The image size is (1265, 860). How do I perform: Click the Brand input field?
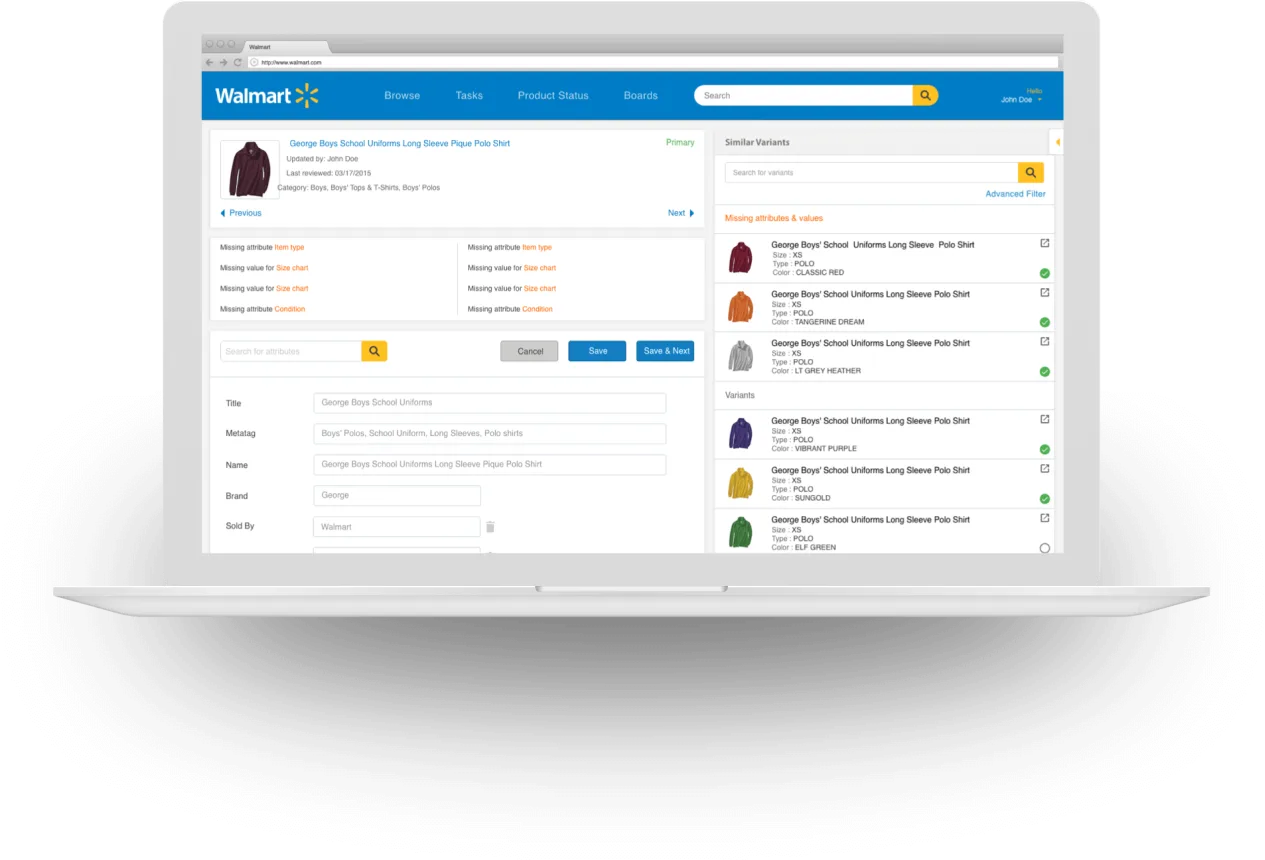[x=397, y=496]
